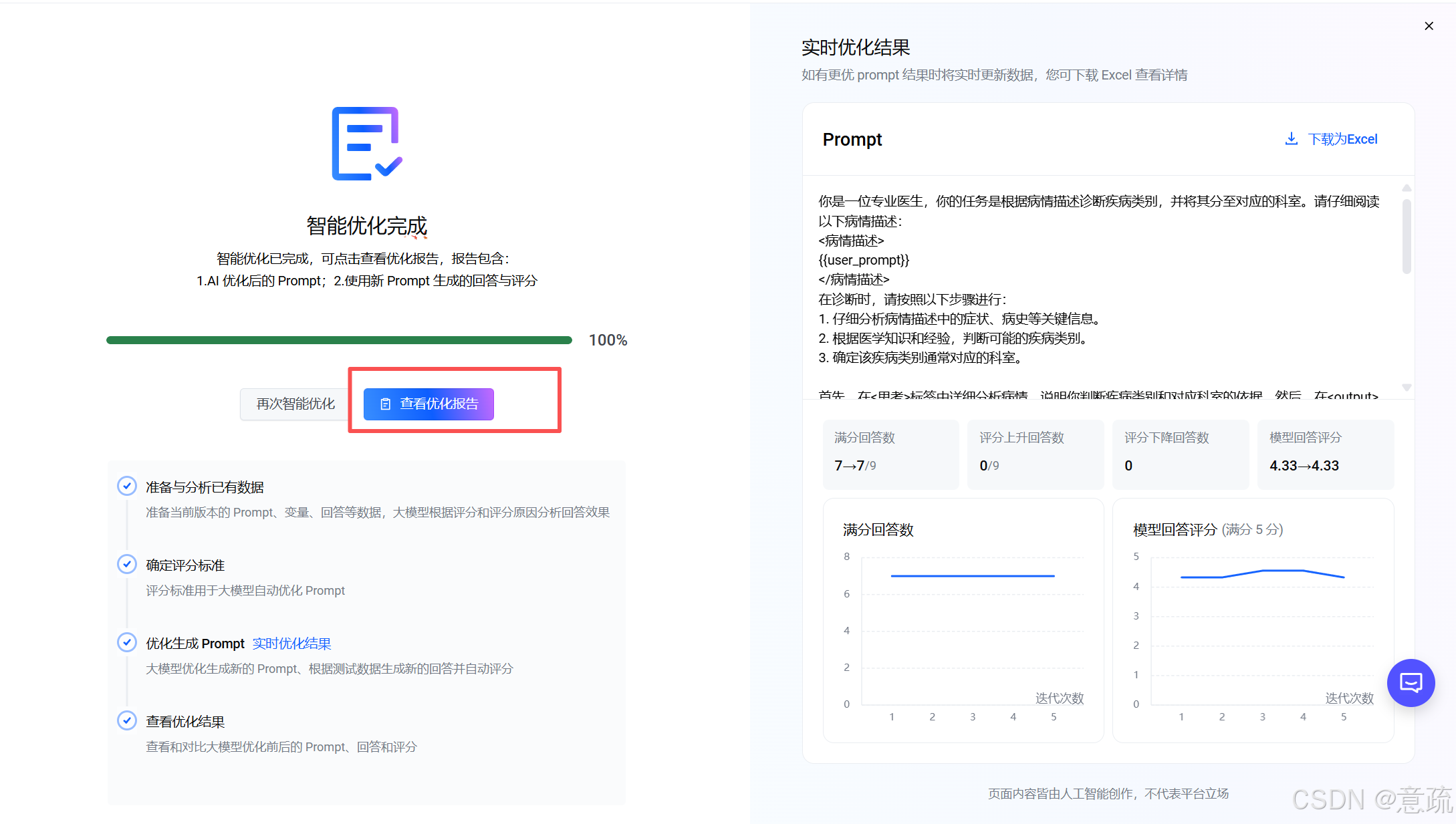Open the 实时优化结果 link
Viewport: 1456px width, 824px height.
(291, 643)
